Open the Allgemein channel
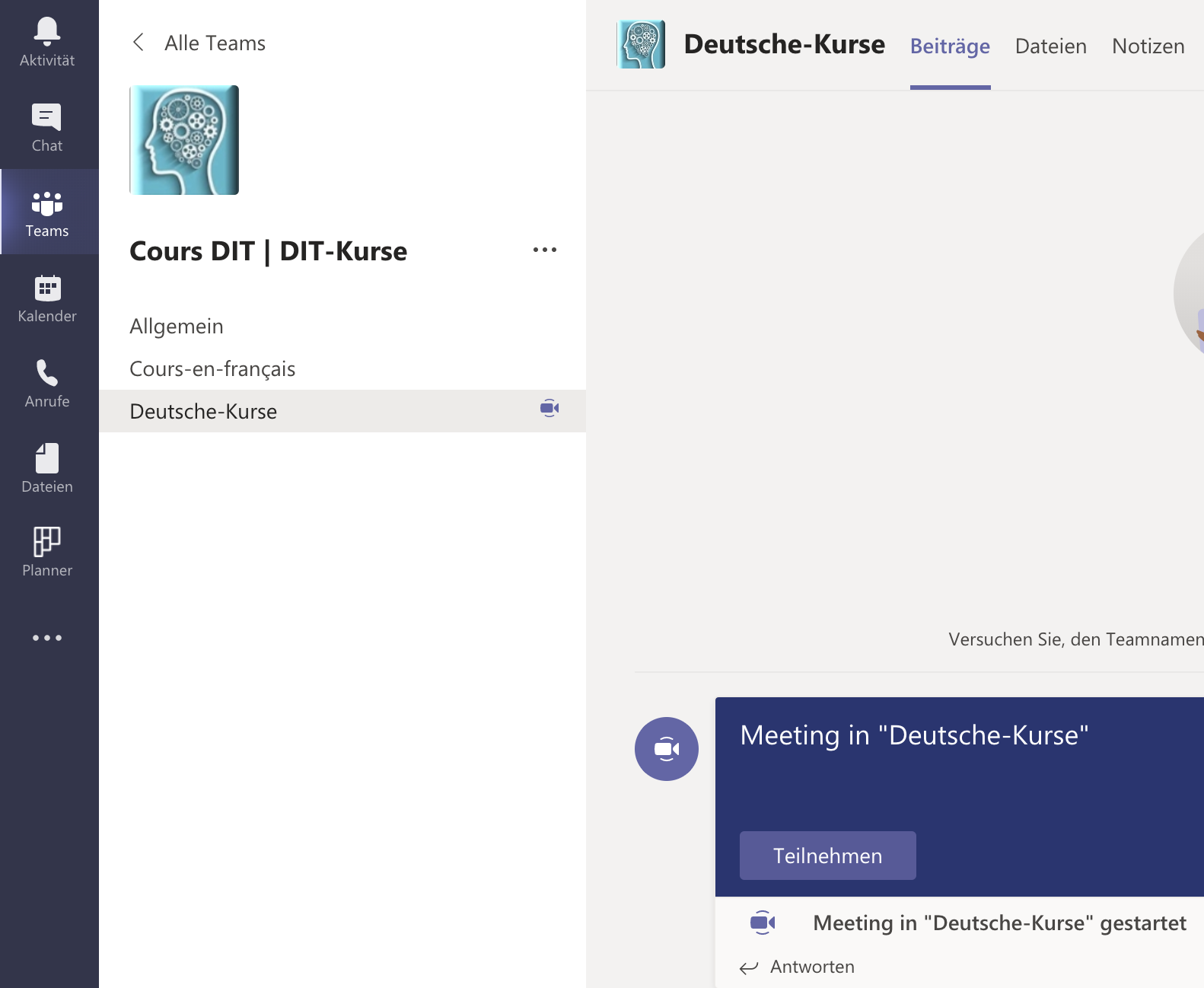Image resolution: width=1204 pixels, height=988 pixels. tap(342, 326)
